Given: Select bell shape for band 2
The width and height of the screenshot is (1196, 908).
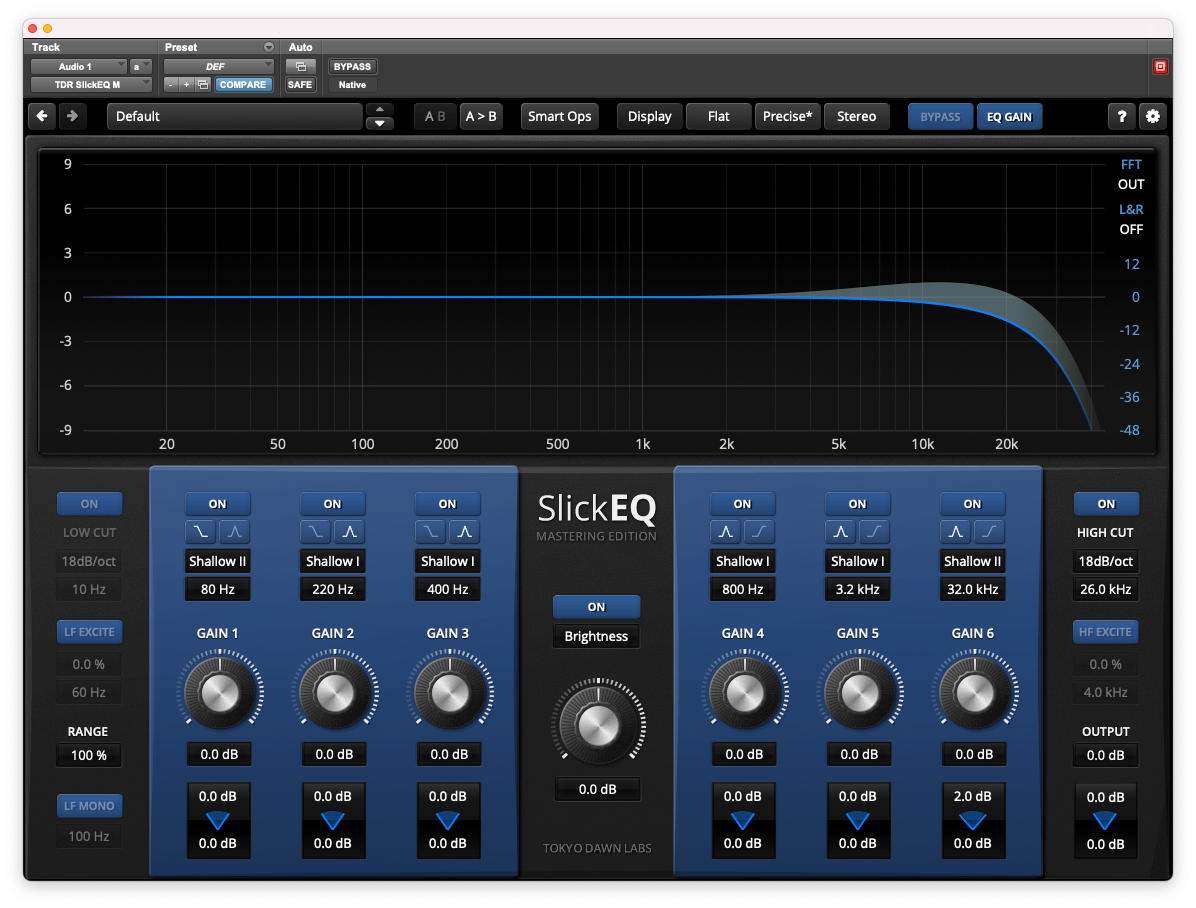Looking at the screenshot, I should pos(349,532).
